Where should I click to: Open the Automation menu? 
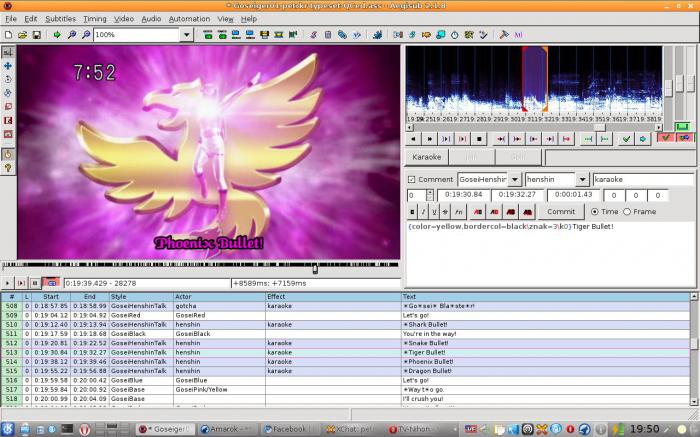(189, 19)
